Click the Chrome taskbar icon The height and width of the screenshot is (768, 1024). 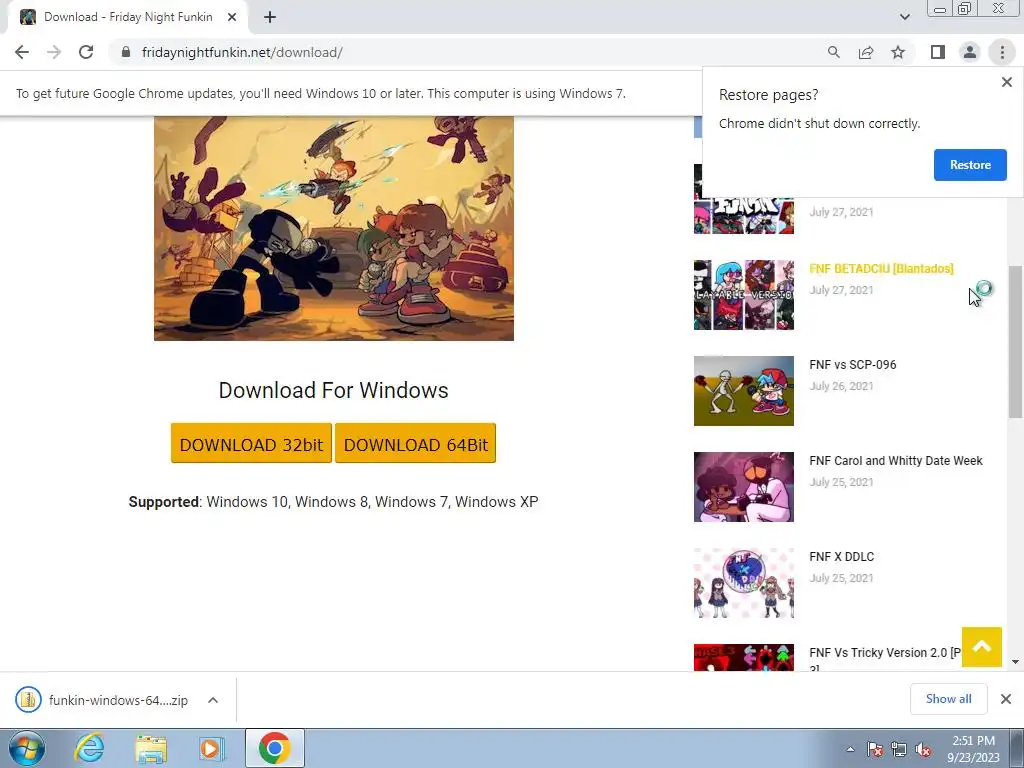(x=275, y=748)
